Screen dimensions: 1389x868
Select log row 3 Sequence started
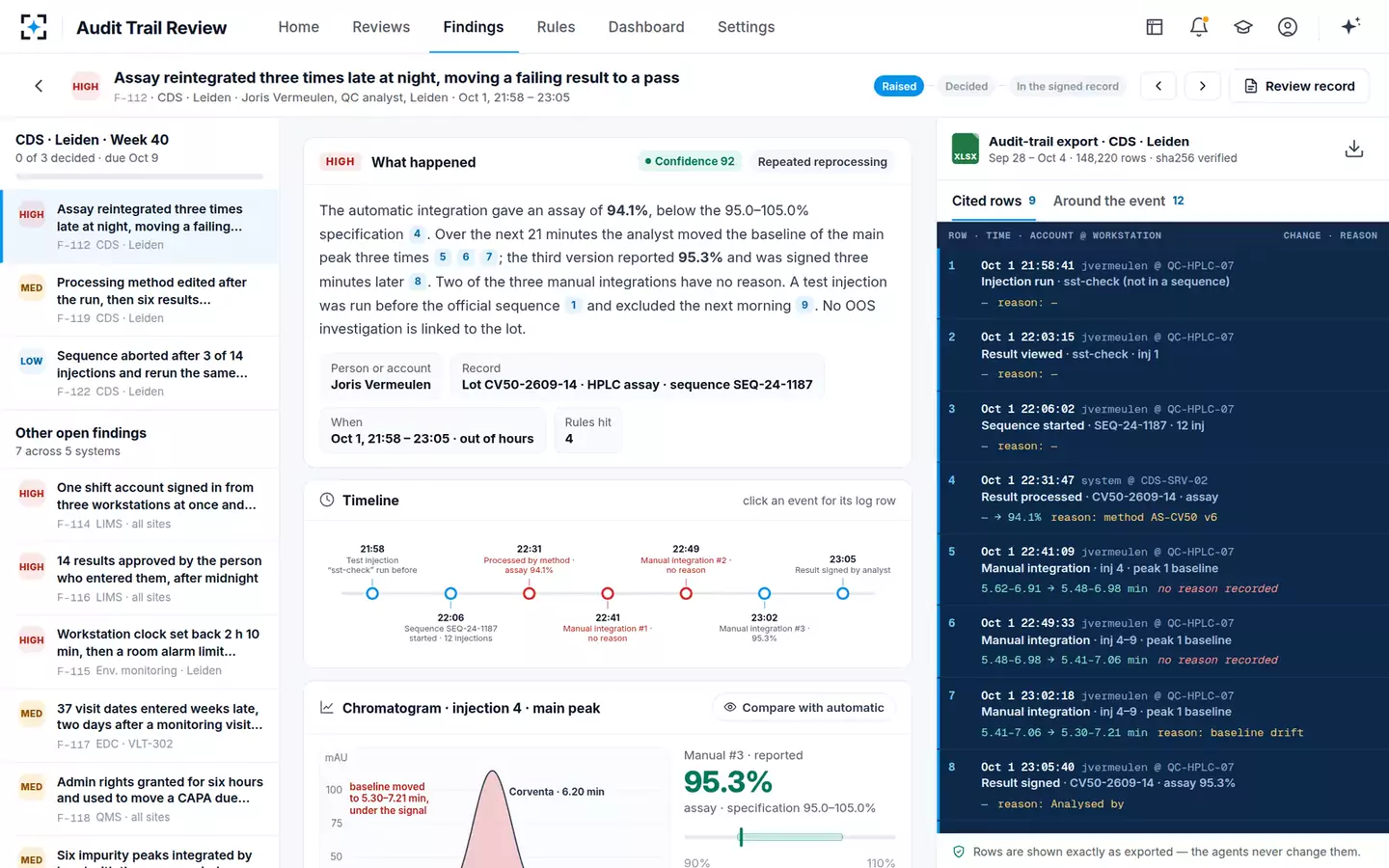(x=1162, y=427)
